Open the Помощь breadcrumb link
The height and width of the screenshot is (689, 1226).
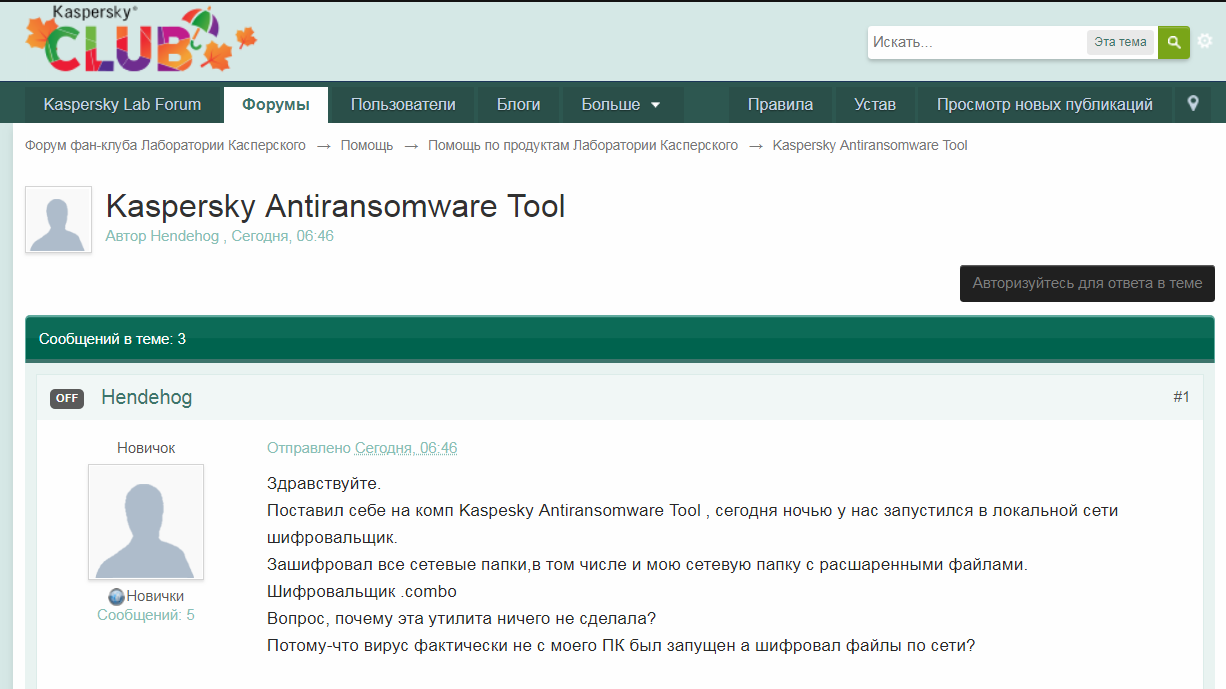[x=367, y=145]
